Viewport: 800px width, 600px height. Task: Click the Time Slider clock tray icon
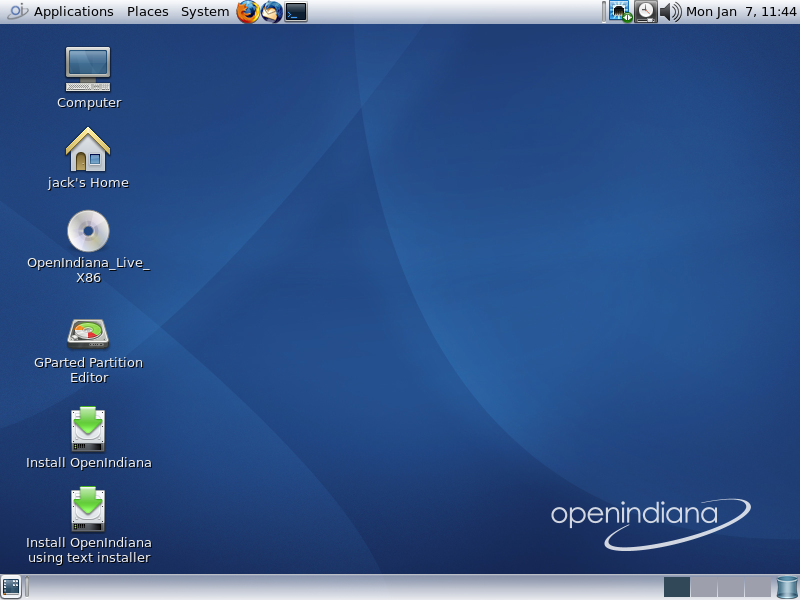[646, 12]
